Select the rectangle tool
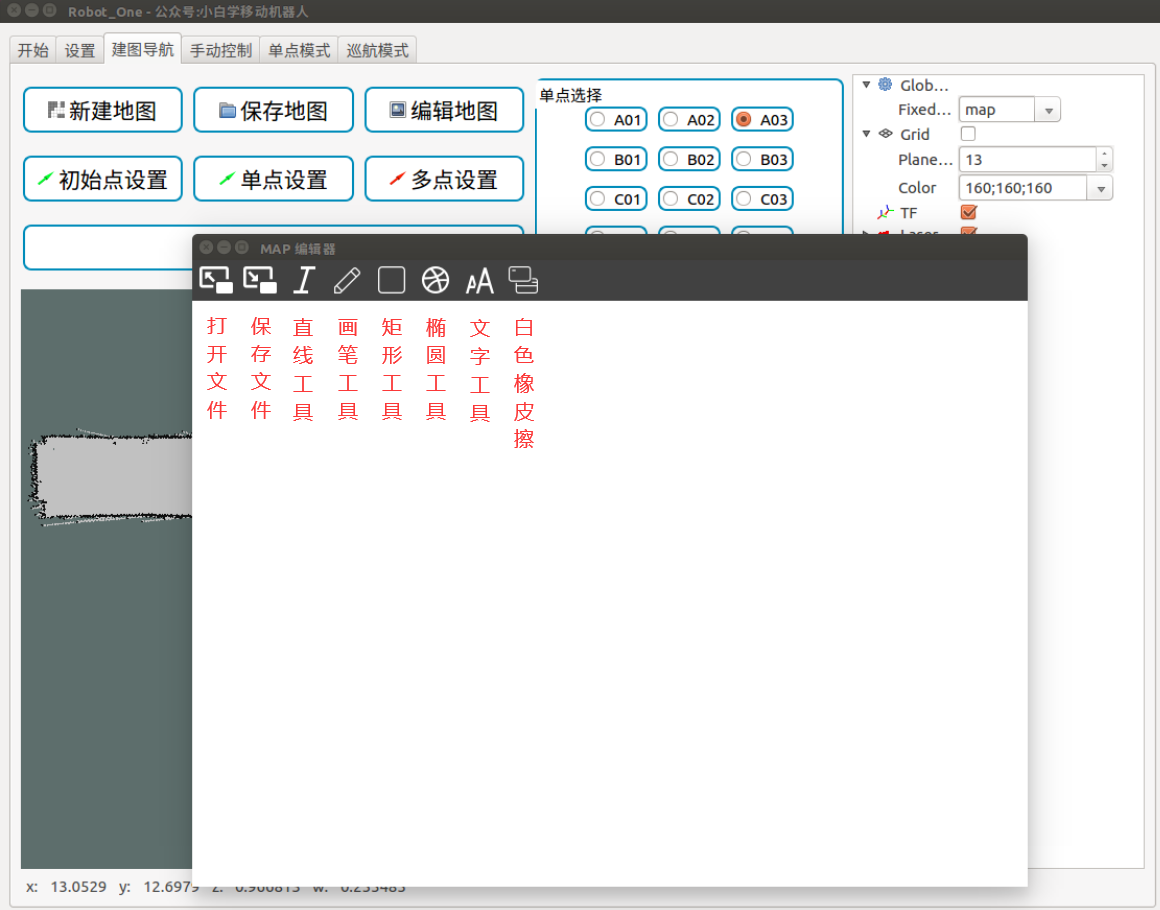The image size is (1160, 910). (x=391, y=280)
